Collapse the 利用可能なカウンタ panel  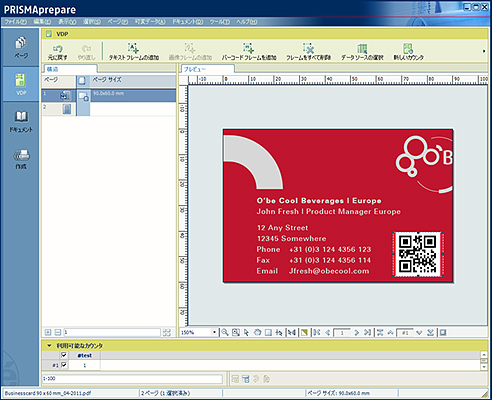coord(49,346)
